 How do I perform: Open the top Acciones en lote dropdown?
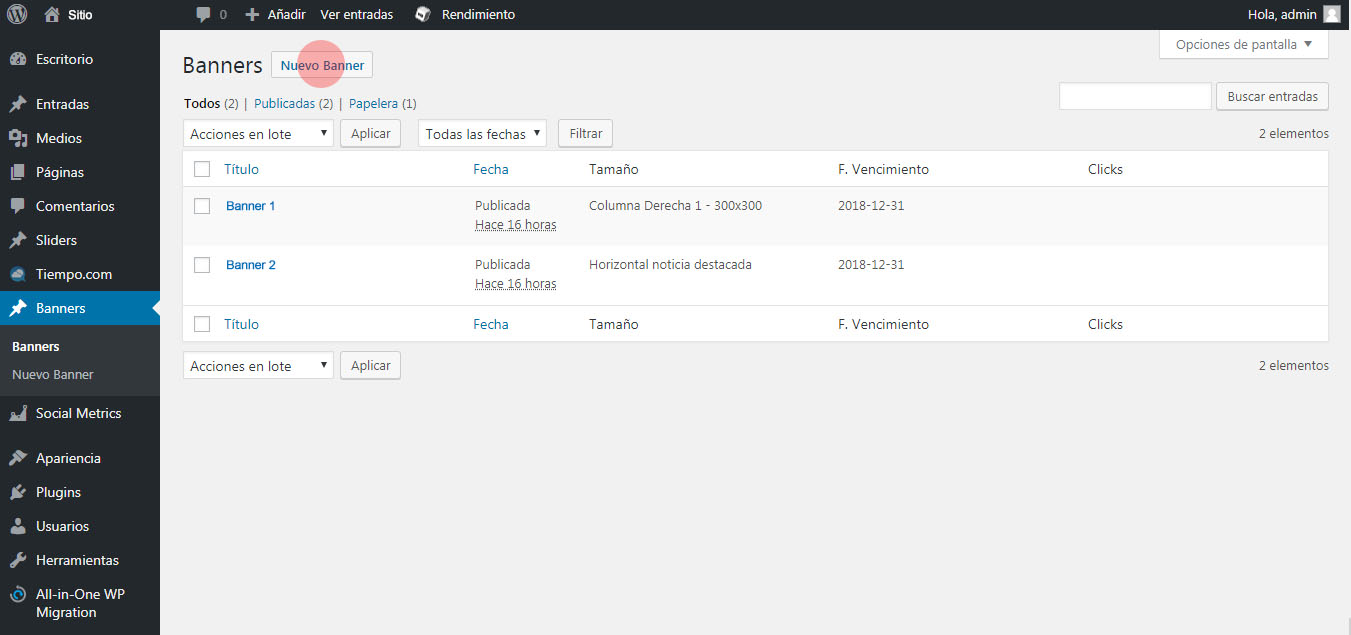pyautogui.click(x=258, y=134)
